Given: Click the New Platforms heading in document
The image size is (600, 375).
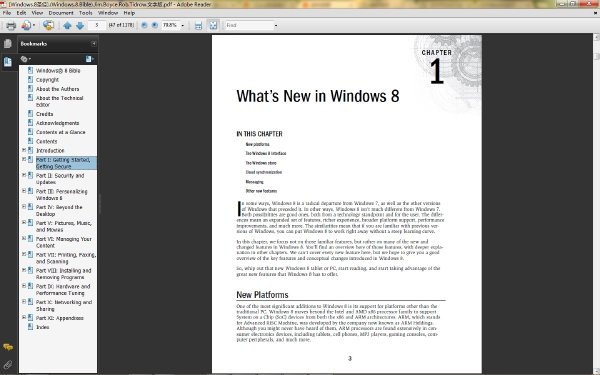Looking at the screenshot, I should tap(262, 295).
